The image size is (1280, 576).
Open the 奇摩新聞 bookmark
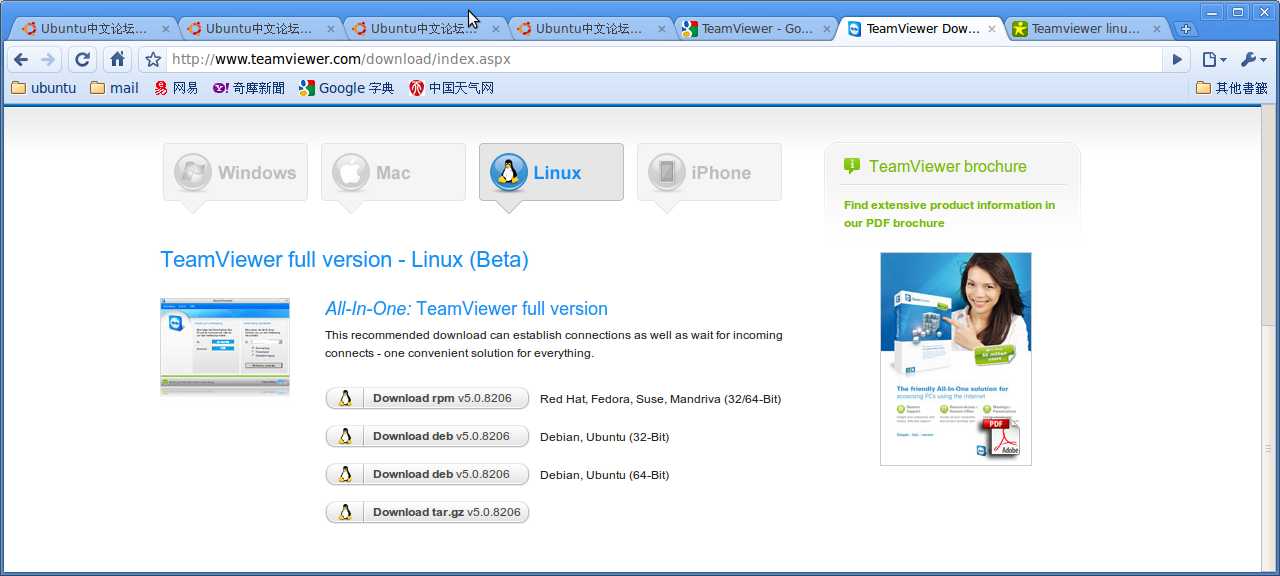[x=249, y=88]
